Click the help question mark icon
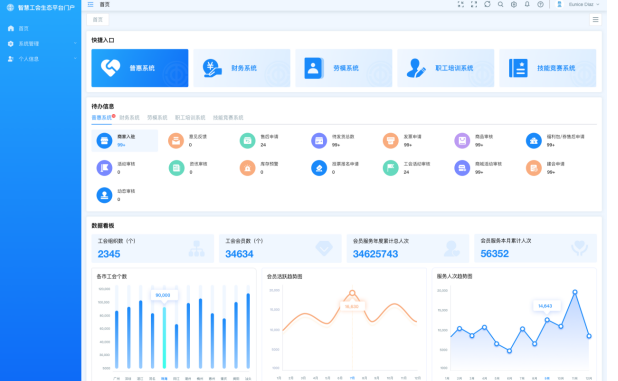 click(x=540, y=4)
